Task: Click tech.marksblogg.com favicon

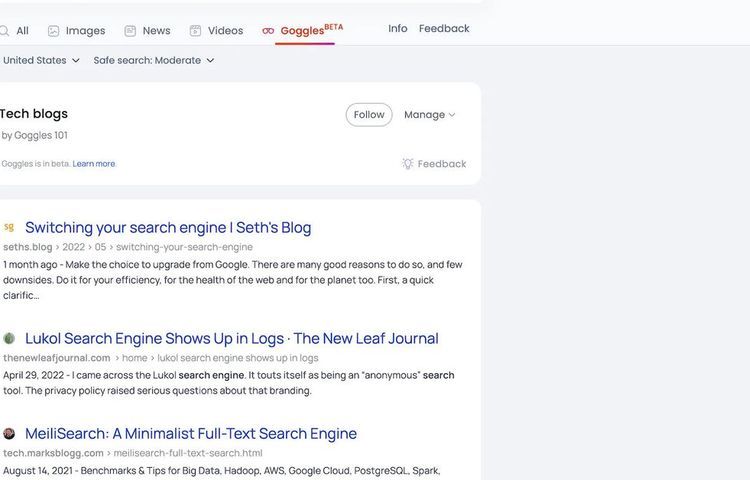Action: coord(9,434)
